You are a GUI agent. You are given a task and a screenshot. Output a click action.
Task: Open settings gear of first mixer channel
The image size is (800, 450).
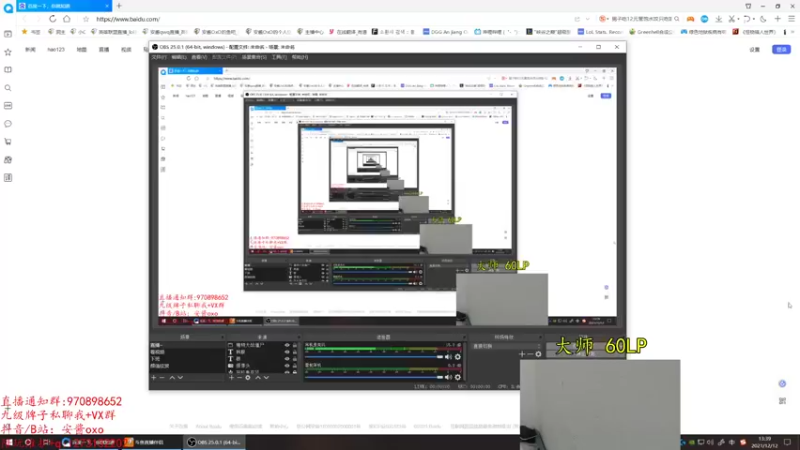click(x=458, y=357)
